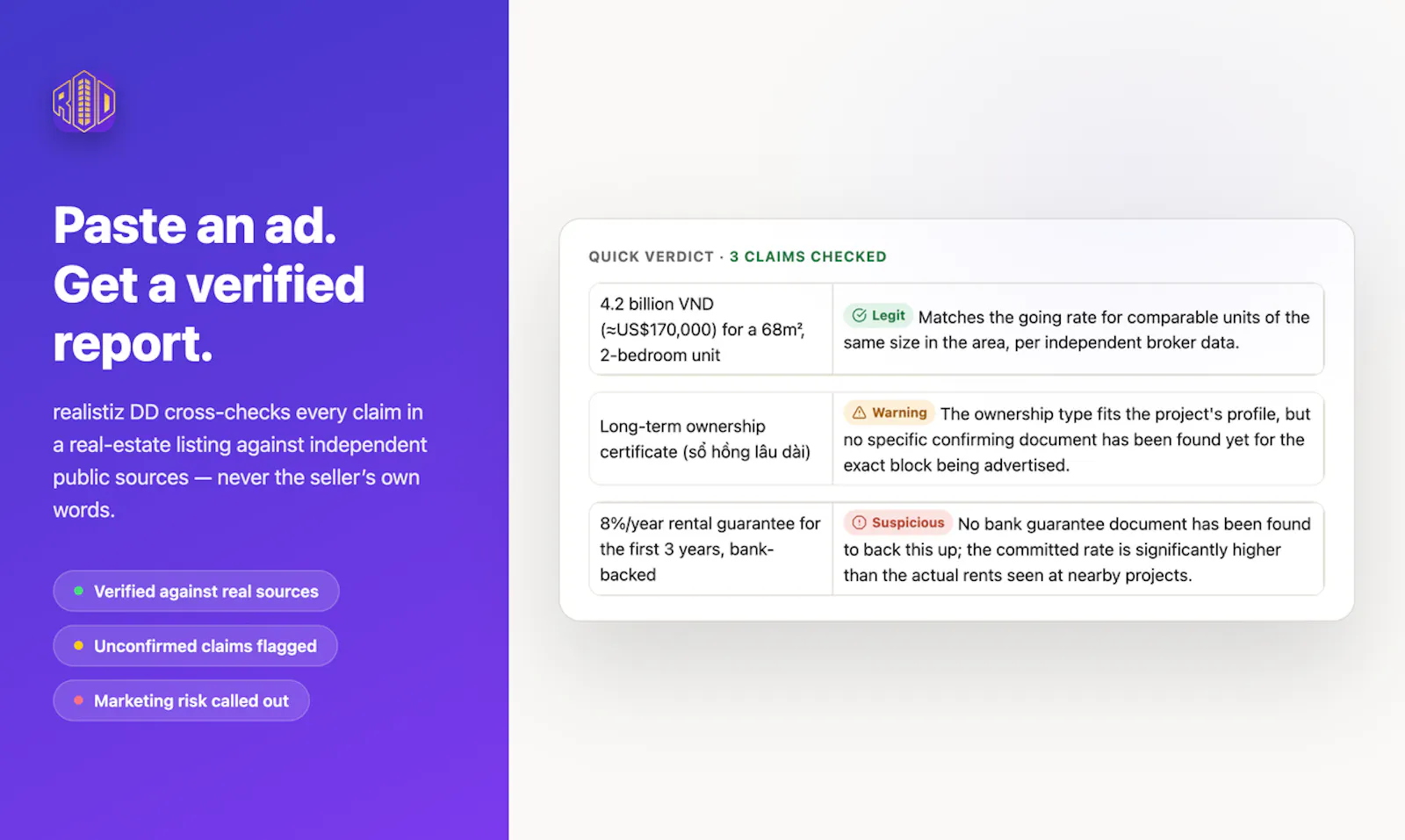
Task: Click the No bank guarantee document explanation text
Action: coord(1077,549)
